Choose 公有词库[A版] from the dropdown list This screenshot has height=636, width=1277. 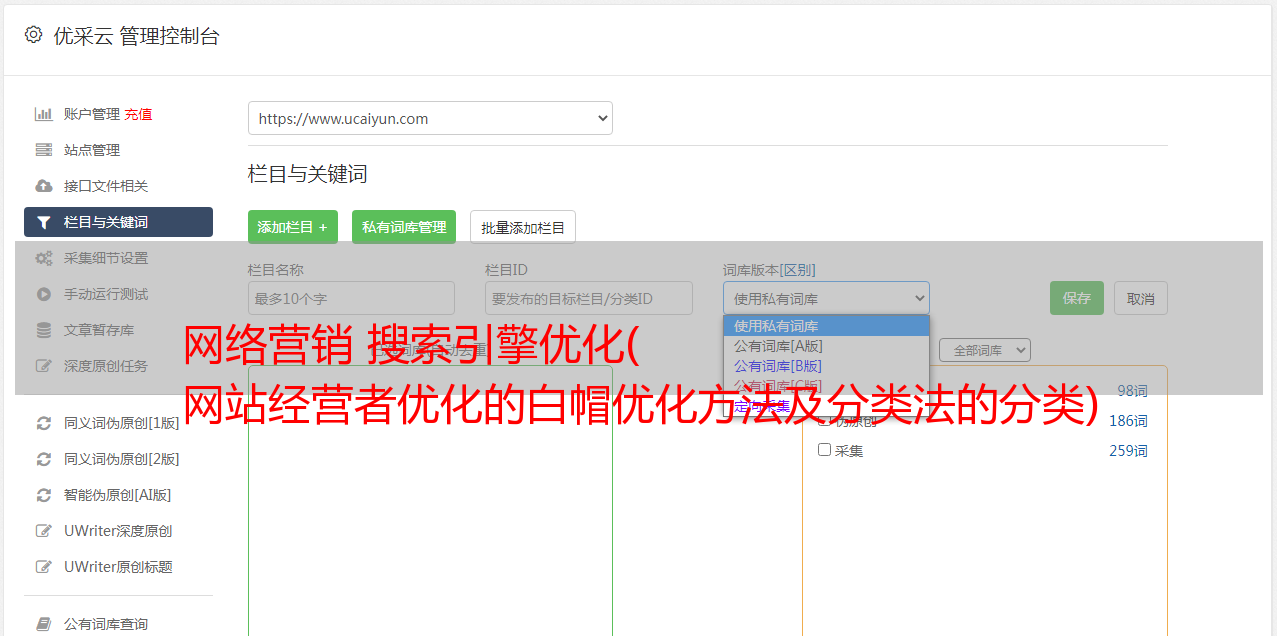[826, 346]
